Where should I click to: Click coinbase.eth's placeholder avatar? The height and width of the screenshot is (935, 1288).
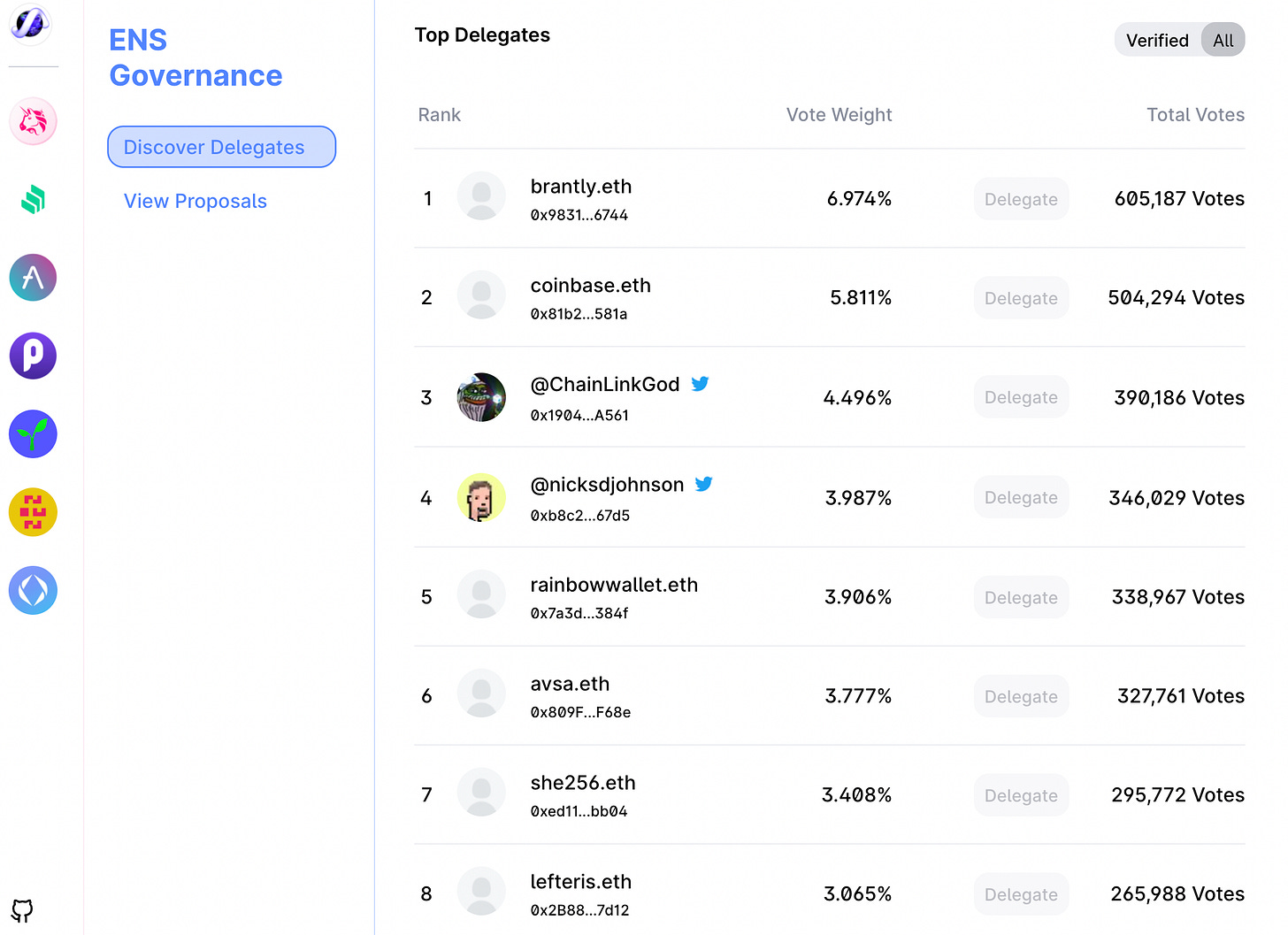point(481,295)
